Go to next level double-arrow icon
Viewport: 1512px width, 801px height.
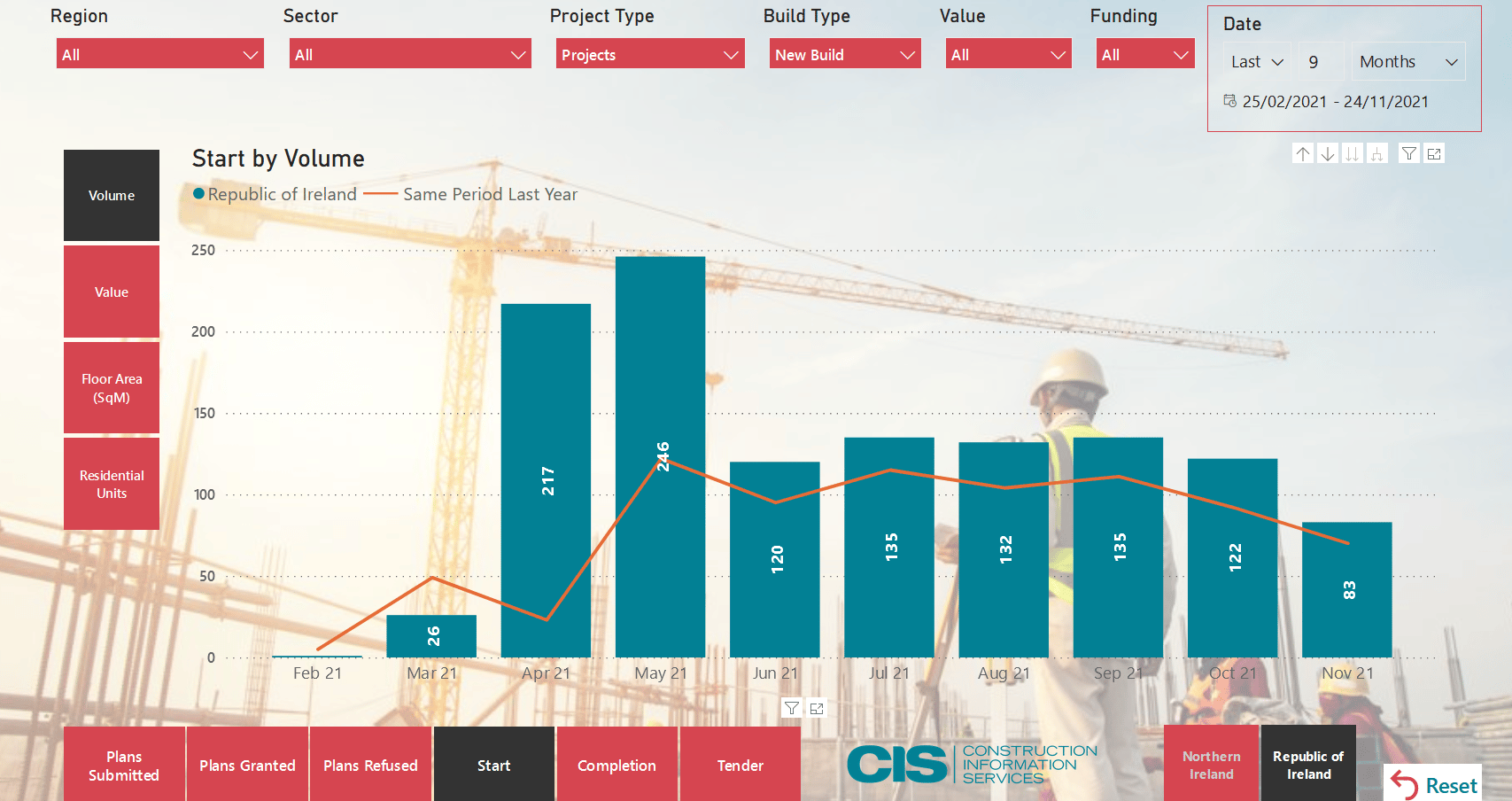1352,154
